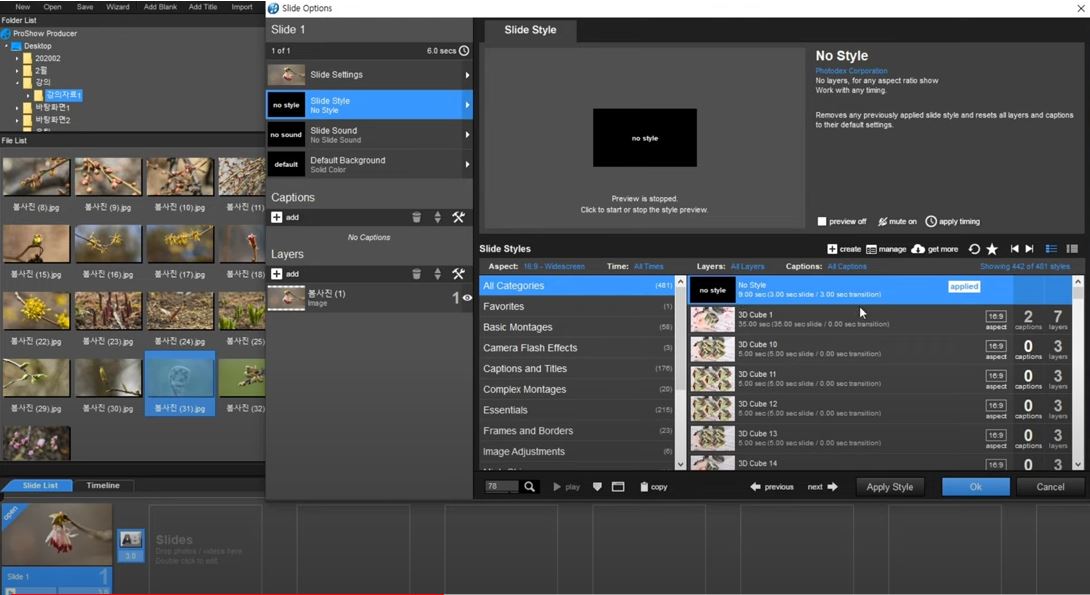Viewport: 1090px width, 595px height.
Task: Click the apply timing clock icon
Action: pyautogui.click(x=931, y=221)
